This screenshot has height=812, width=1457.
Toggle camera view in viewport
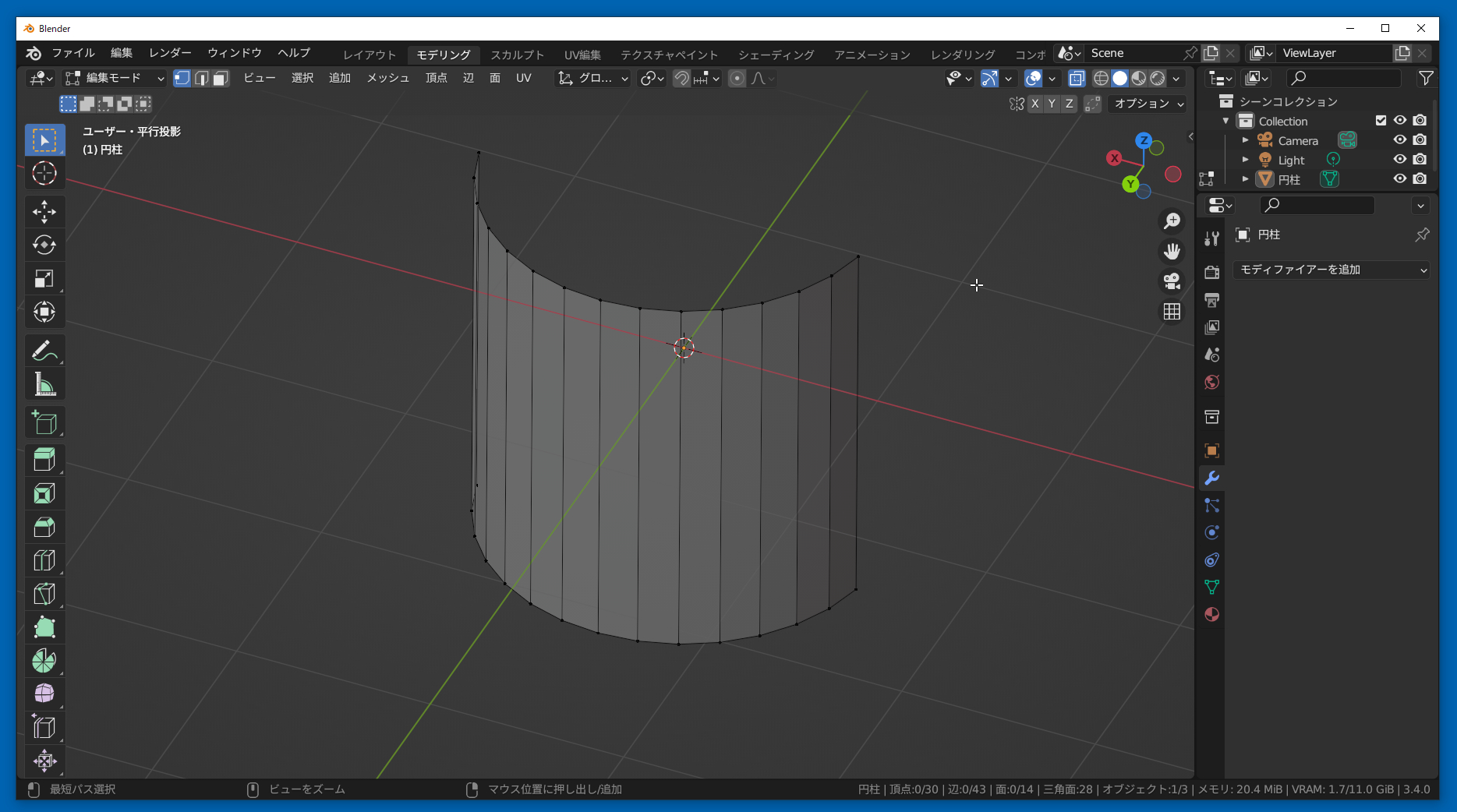coord(1172,281)
